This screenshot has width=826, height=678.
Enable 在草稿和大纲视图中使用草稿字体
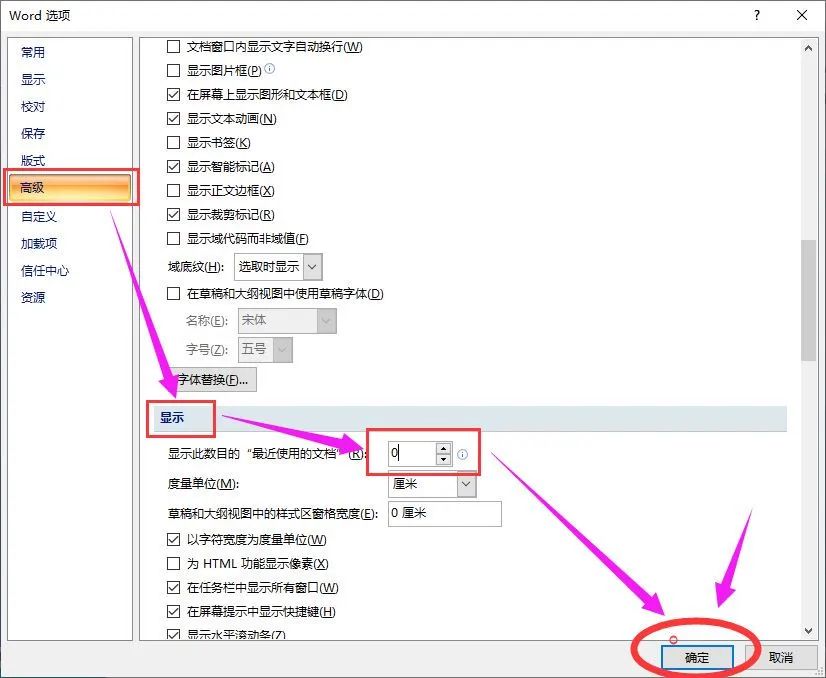click(x=175, y=293)
